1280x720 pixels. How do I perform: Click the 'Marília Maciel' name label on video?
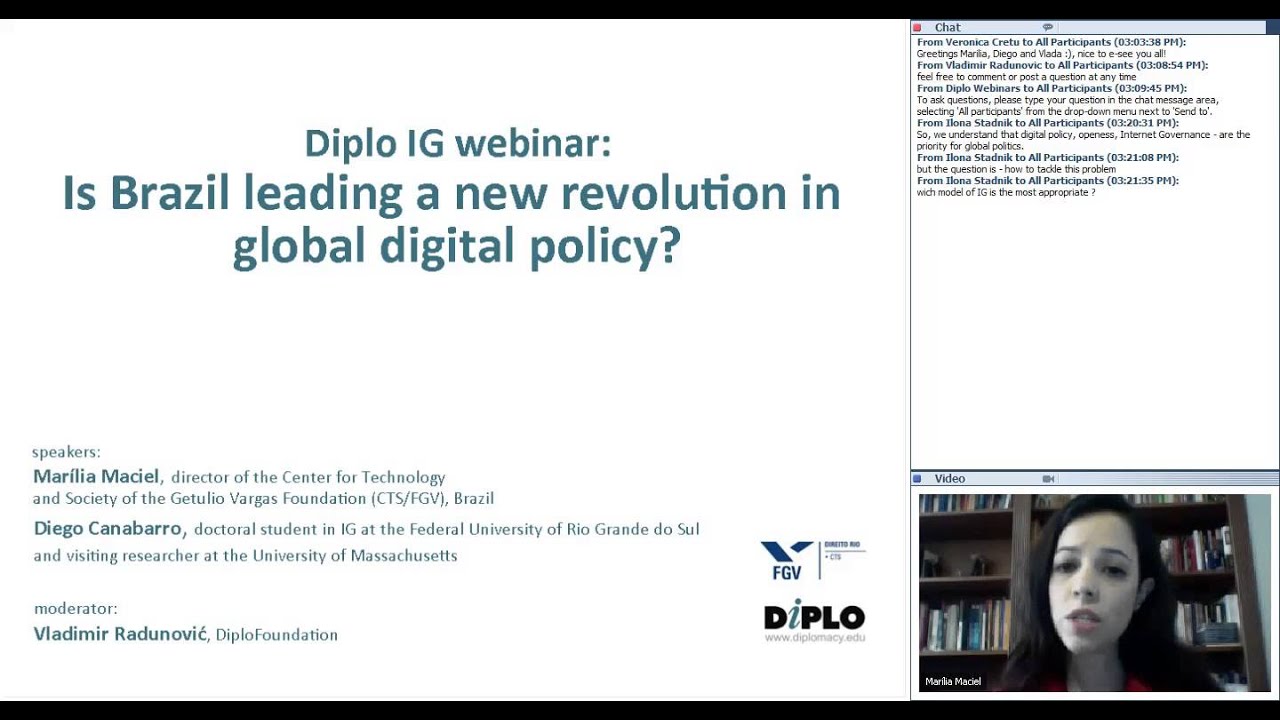[x=953, y=681]
